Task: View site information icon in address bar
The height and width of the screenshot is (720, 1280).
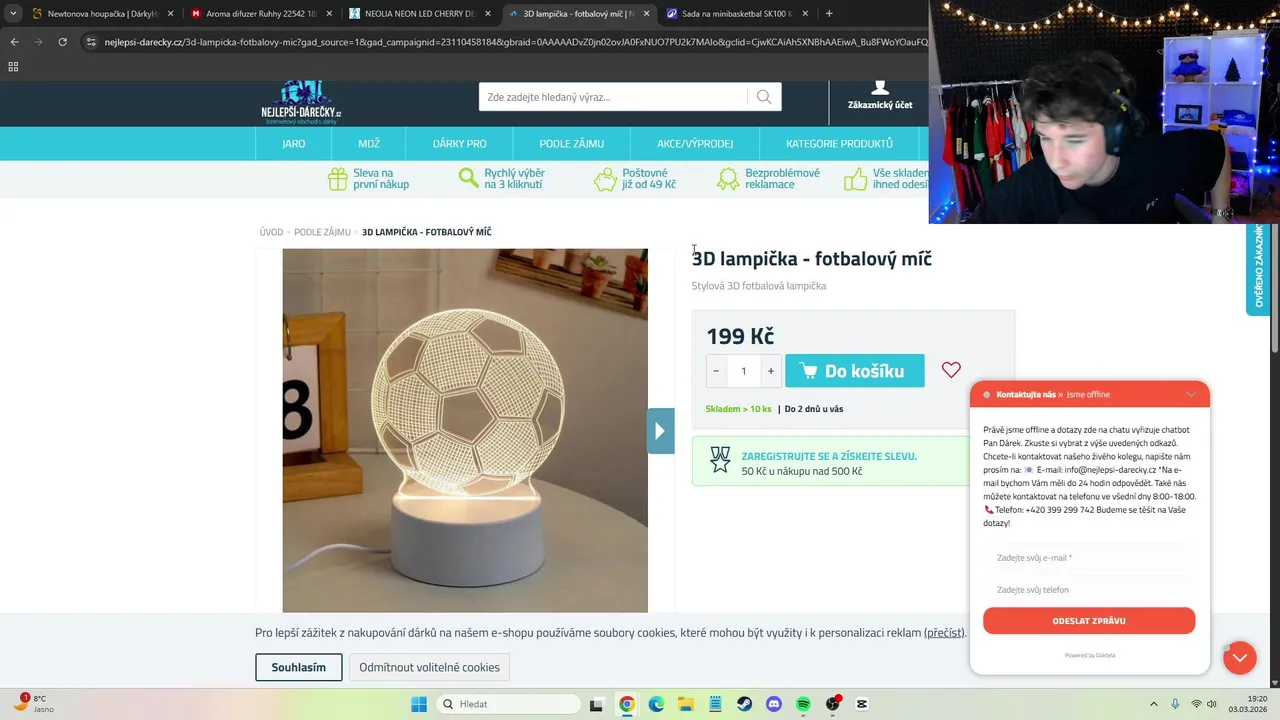Action: [91, 42]
